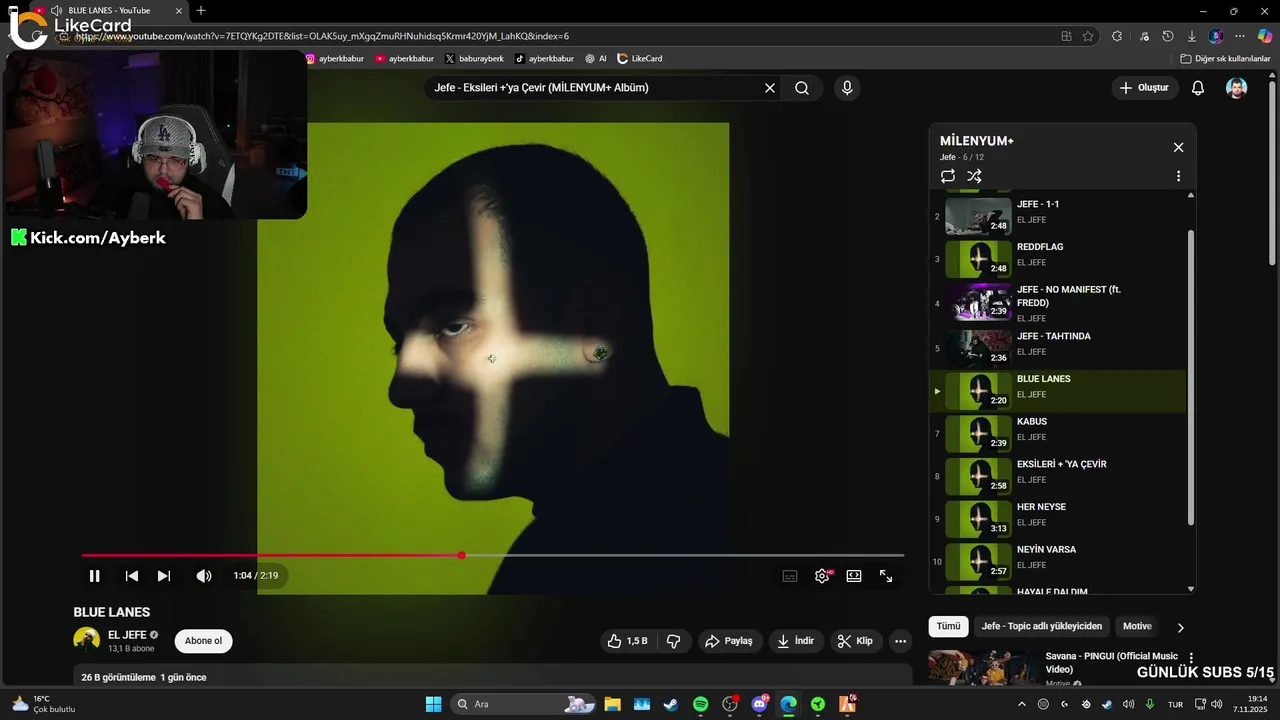1280x720 pixels.
Task: Open the ayberkbabur Instagram bookmark
Action: (x=334, y=59)
